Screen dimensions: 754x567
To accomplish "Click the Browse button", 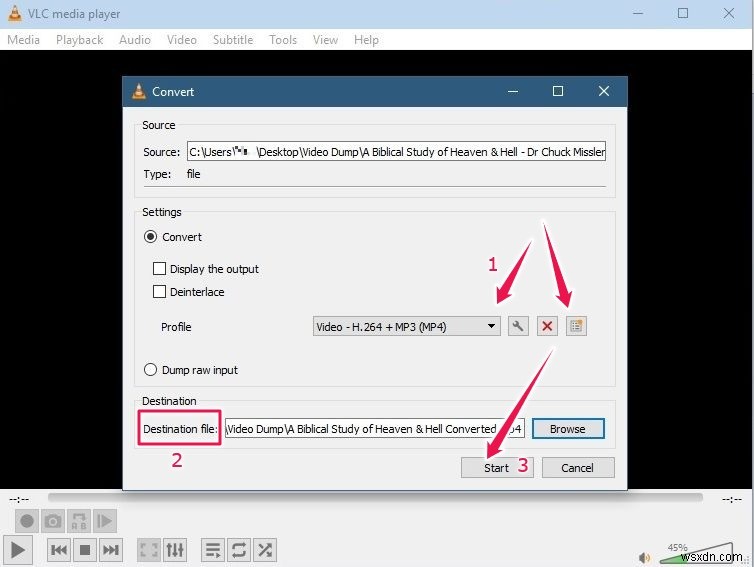I will [568, 428].
